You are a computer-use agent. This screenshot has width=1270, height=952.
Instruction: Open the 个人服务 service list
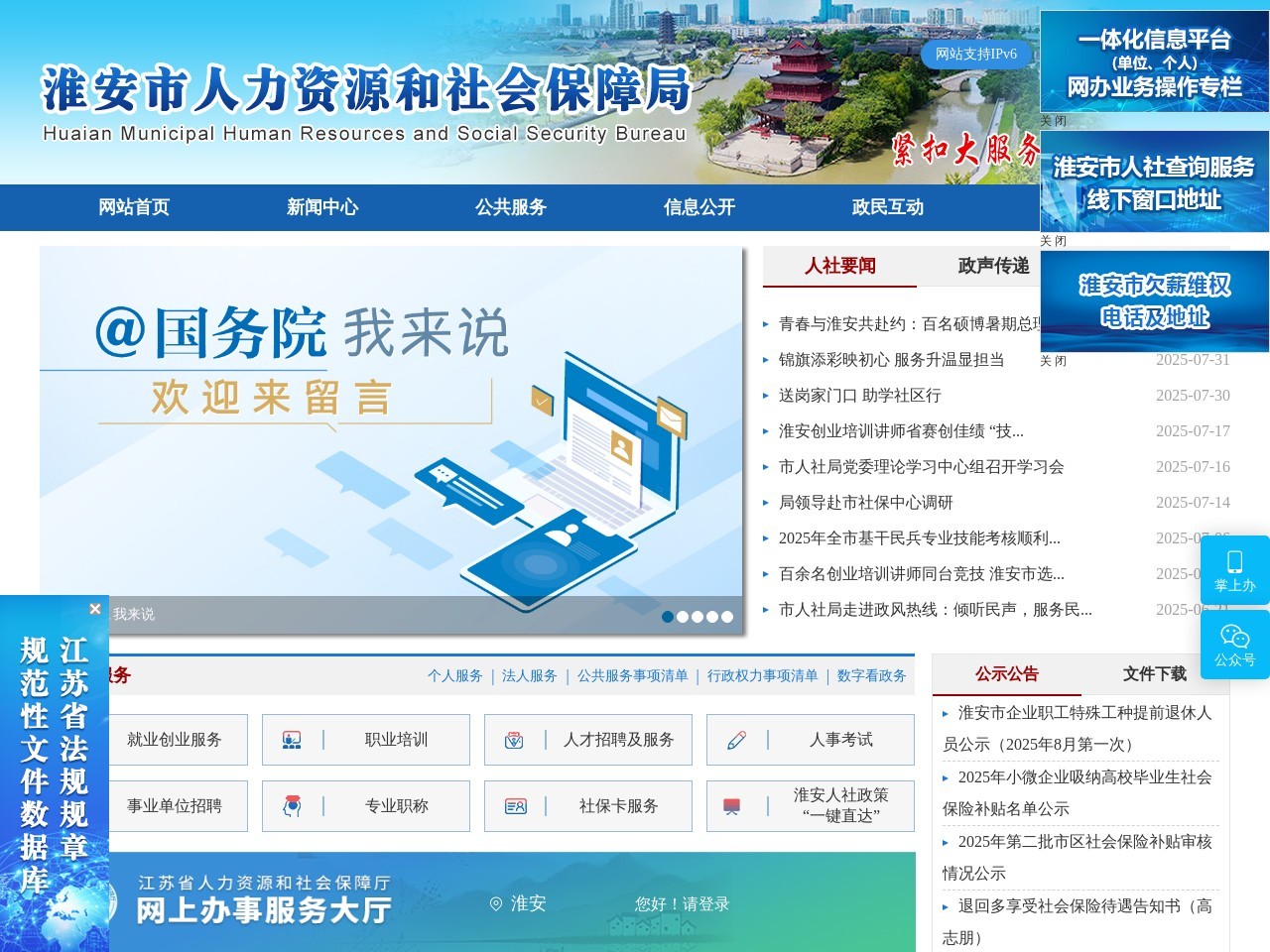coord(455,674)
